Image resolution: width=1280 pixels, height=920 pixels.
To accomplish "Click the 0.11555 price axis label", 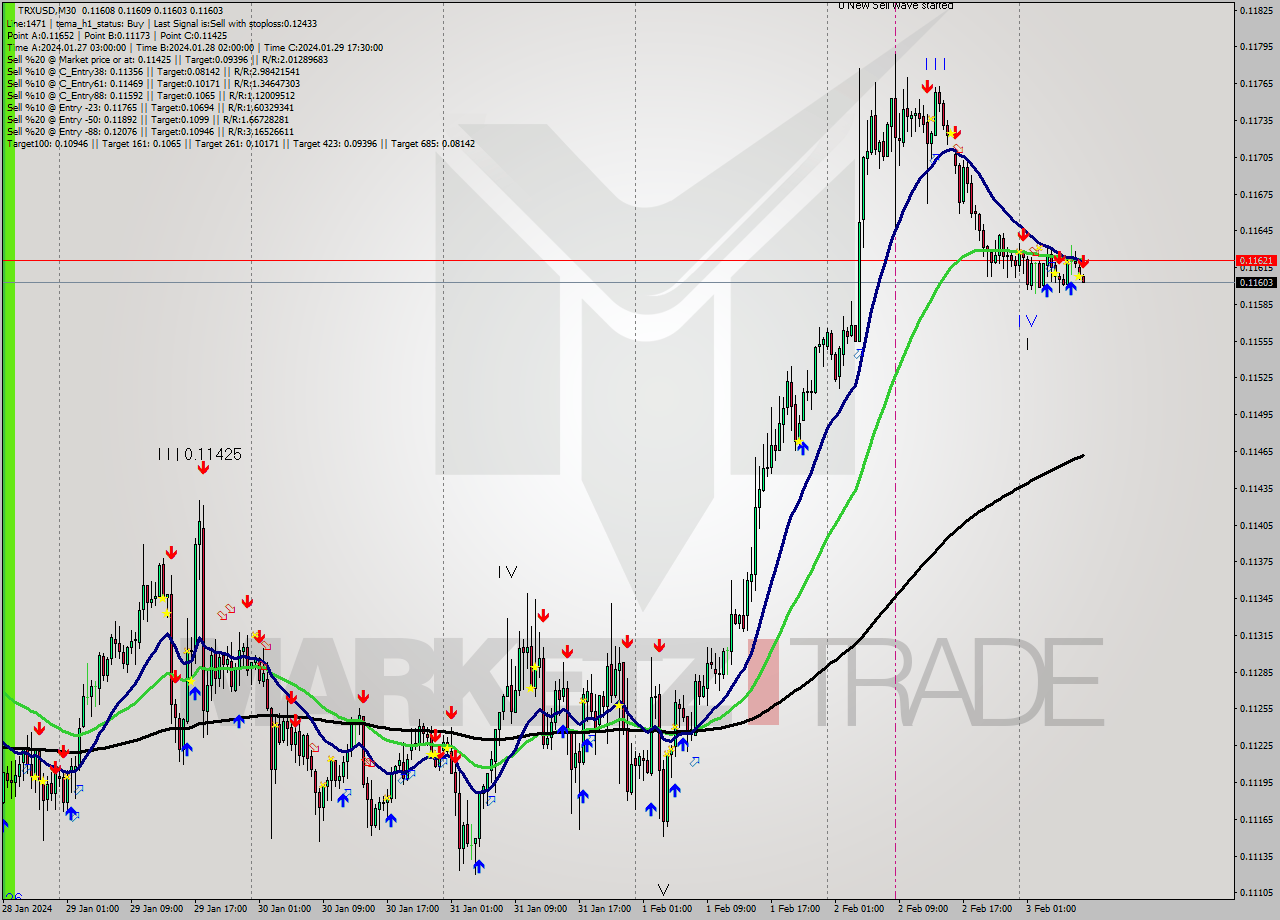I will pyautogui.click(x=1255, y=341).
